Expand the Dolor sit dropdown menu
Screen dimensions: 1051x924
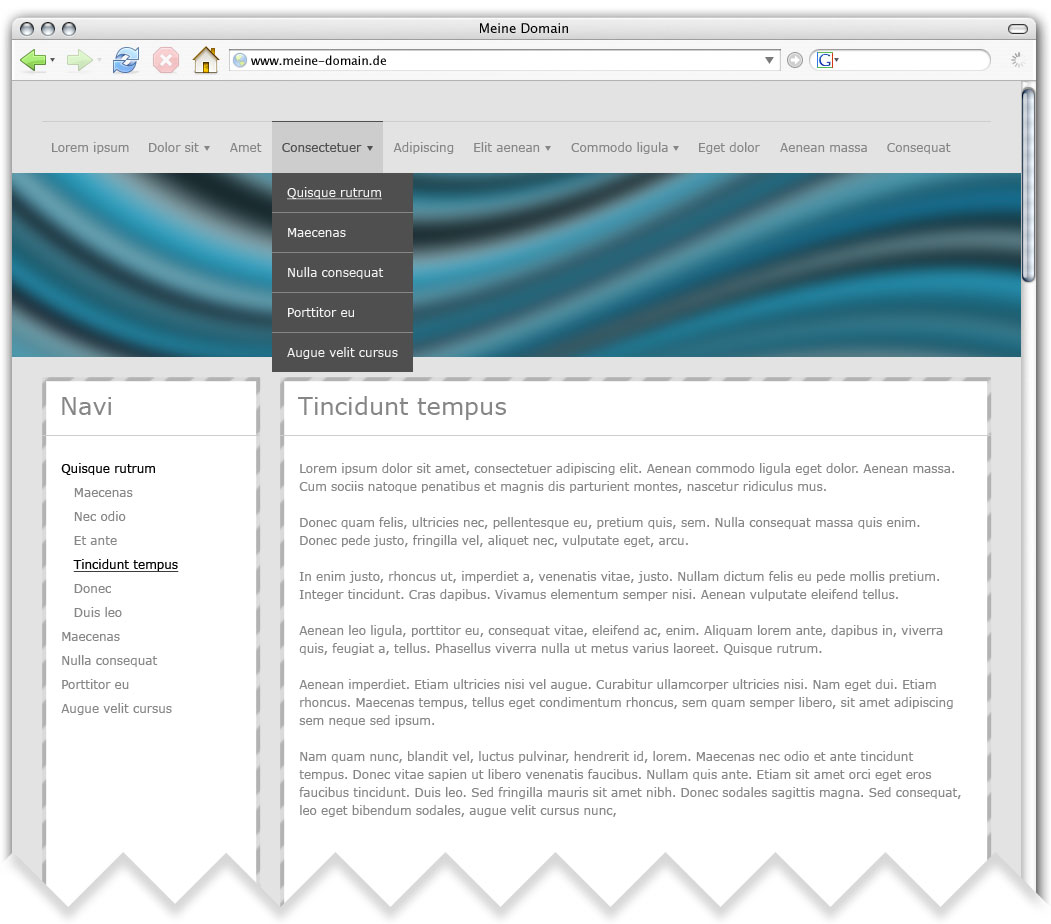tap(179, 148)
